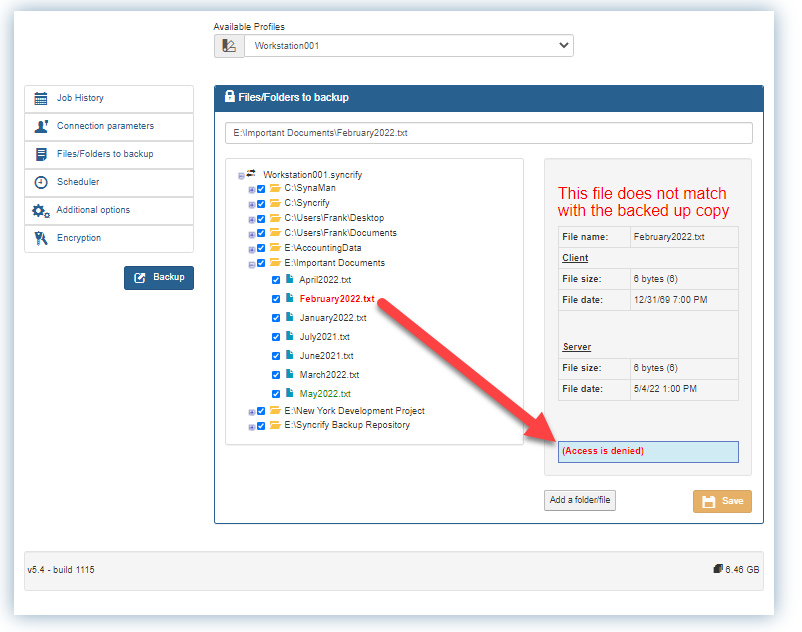
Task: Click E:\New York Development Project folder icon
Action: point(275,411)
